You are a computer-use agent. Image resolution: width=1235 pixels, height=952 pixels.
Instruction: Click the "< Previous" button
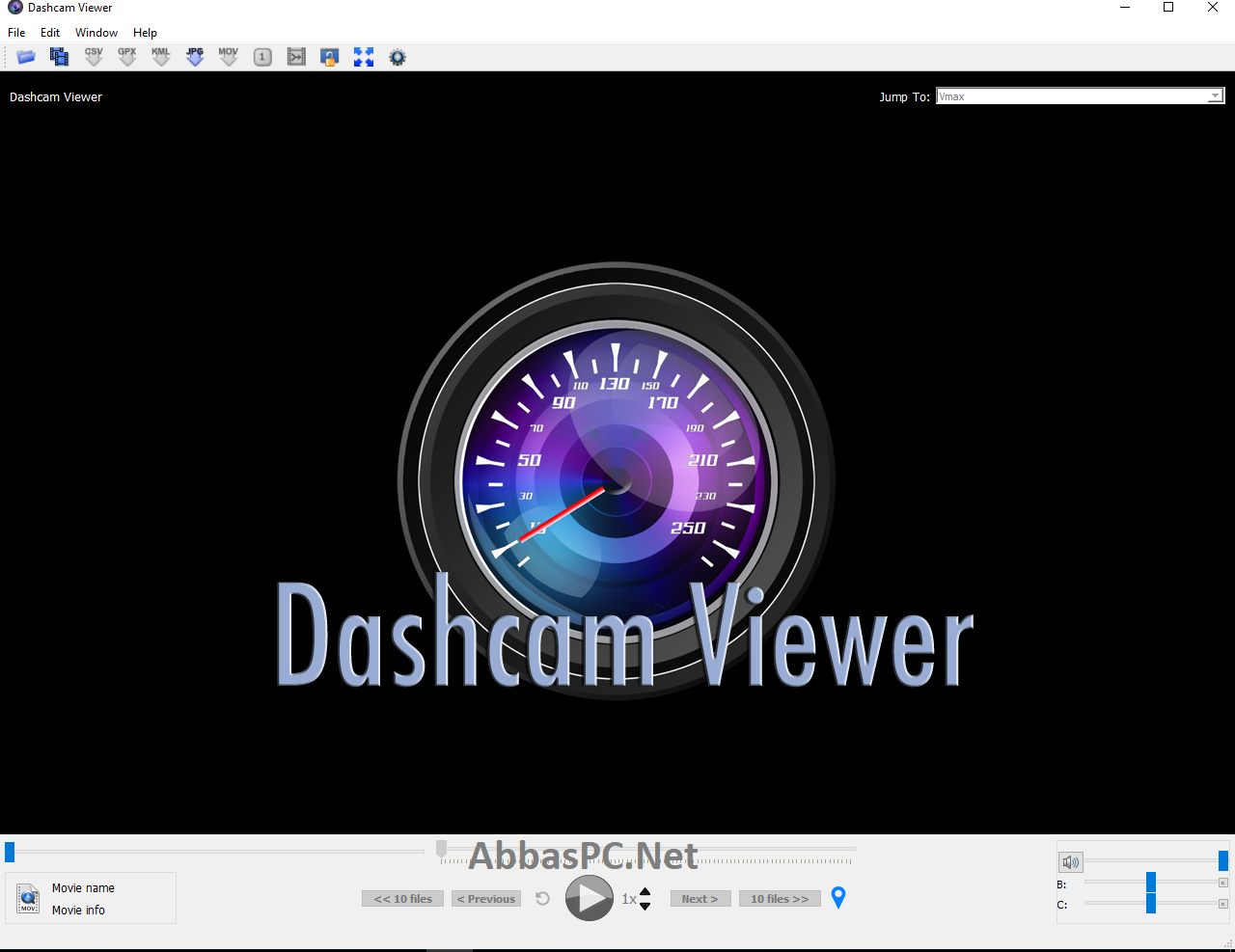486,898
